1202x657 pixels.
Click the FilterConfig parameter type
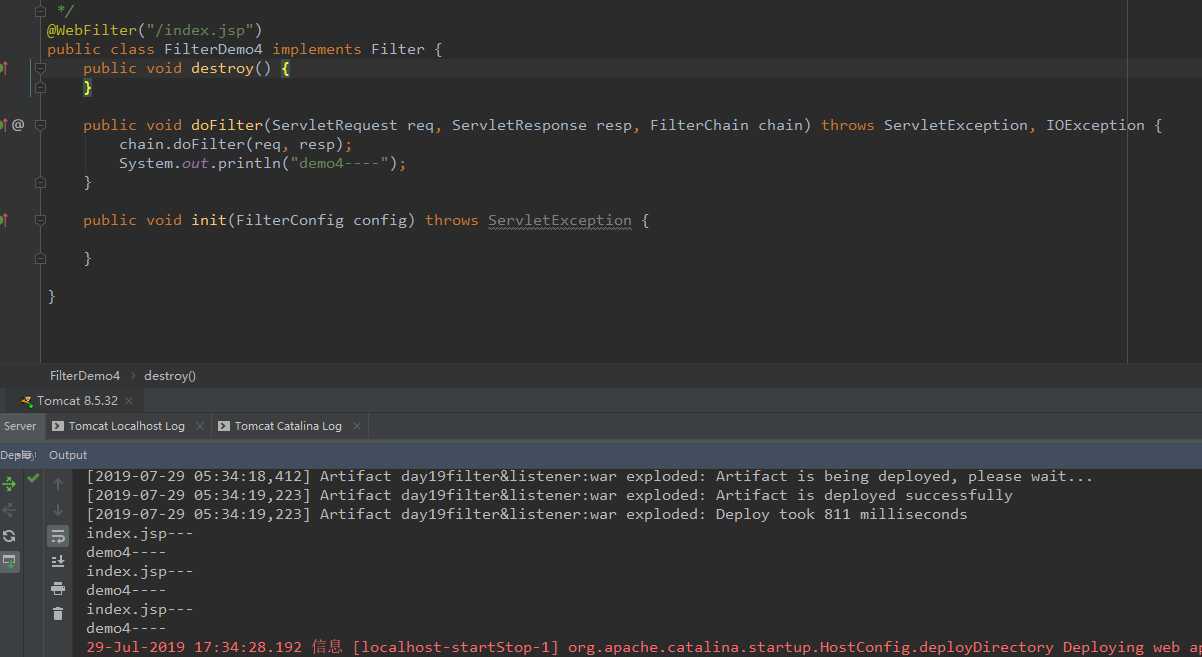[290, 220]
